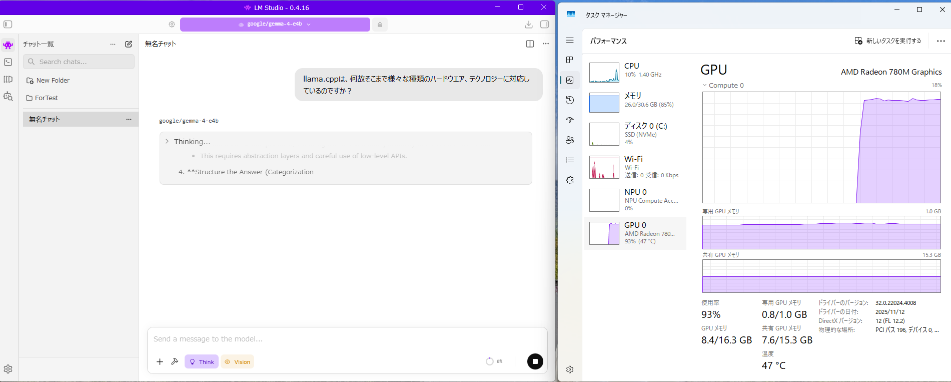The image size is (951, 382).
Task: Click the Search chats input field
Action: (79, 61)
